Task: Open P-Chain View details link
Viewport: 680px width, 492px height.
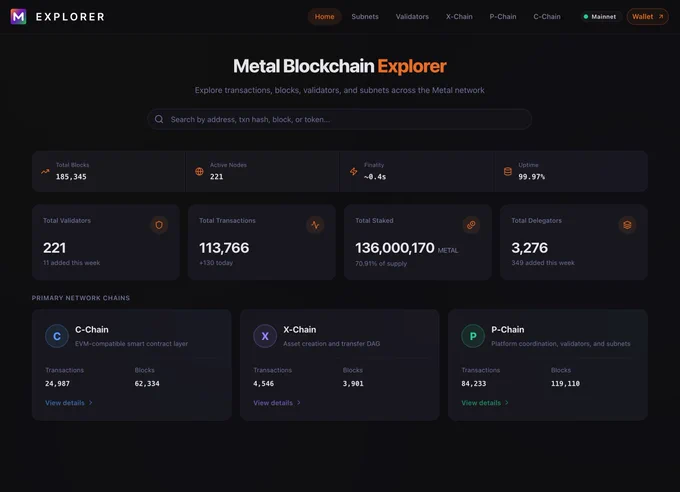Action: click(485, 403)
